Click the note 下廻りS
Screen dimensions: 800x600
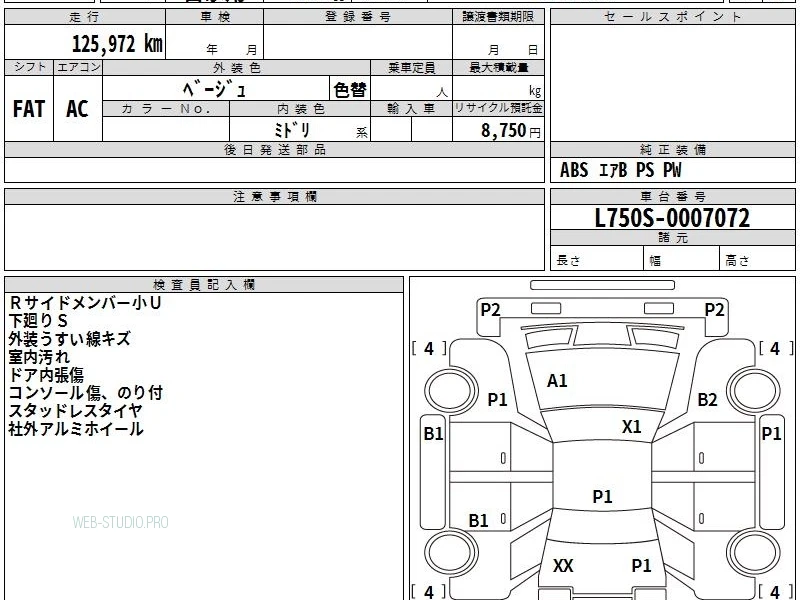pos(38,321)
